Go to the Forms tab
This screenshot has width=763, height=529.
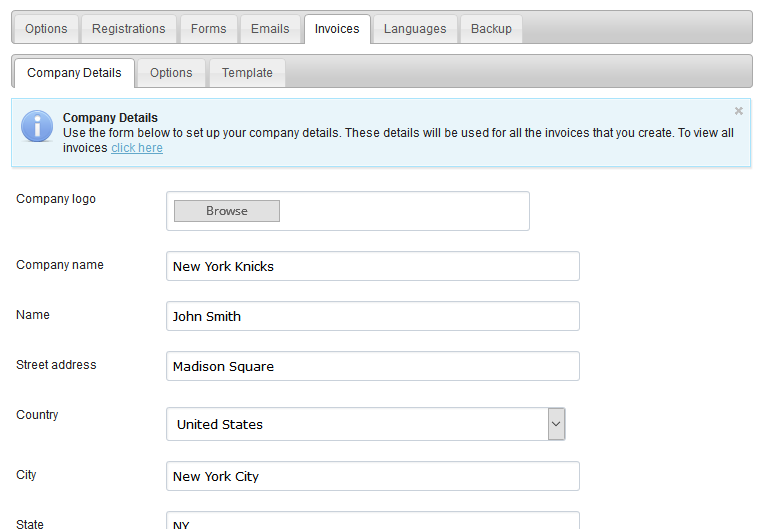pos(208,29)
